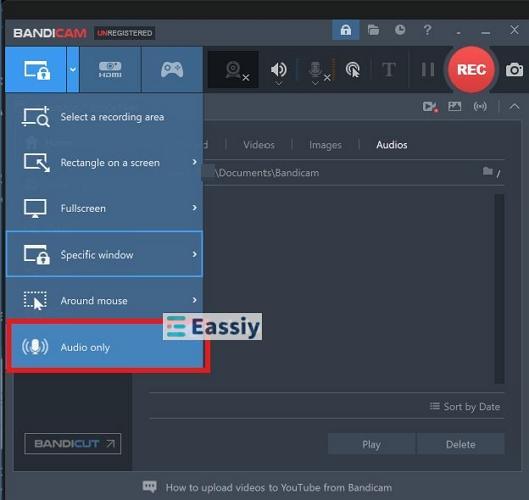Click the Delete button
Image resolution: width=529 pixels, height=500 pixels.
coord(461,444)
